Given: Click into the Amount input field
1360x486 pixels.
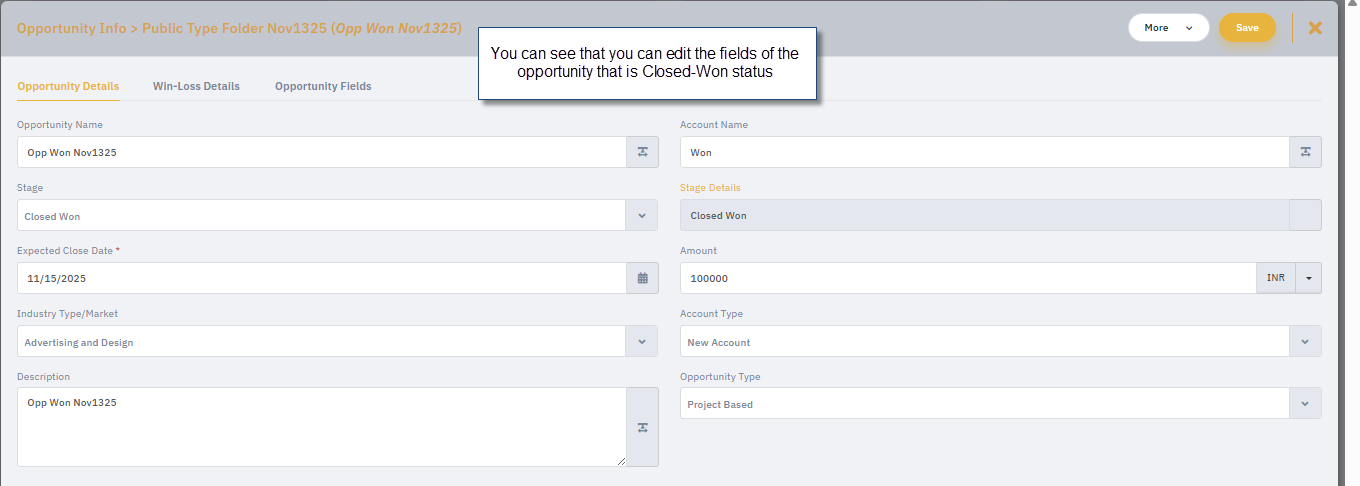Looking at the screenshot, I should tap(967, 278).
